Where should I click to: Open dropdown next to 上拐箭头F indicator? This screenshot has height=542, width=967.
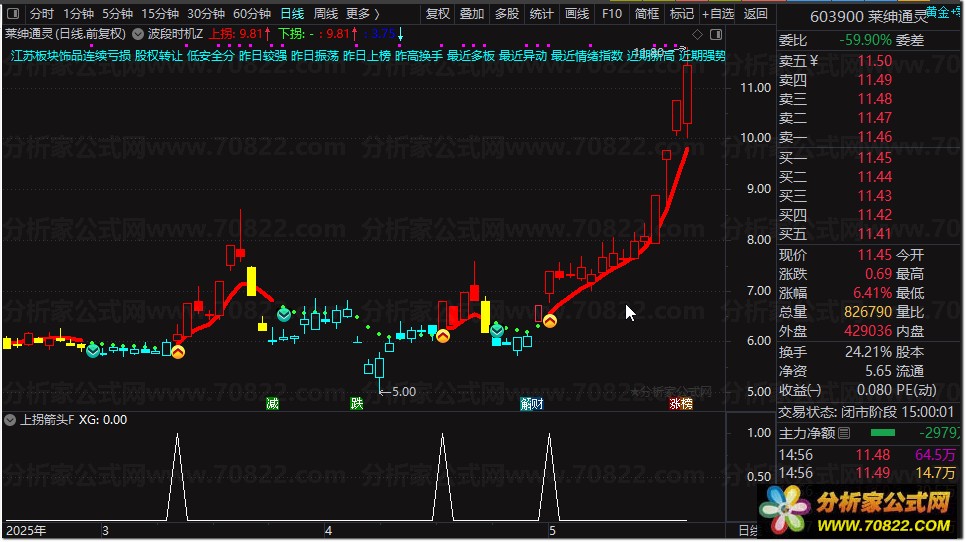(10, 420)
